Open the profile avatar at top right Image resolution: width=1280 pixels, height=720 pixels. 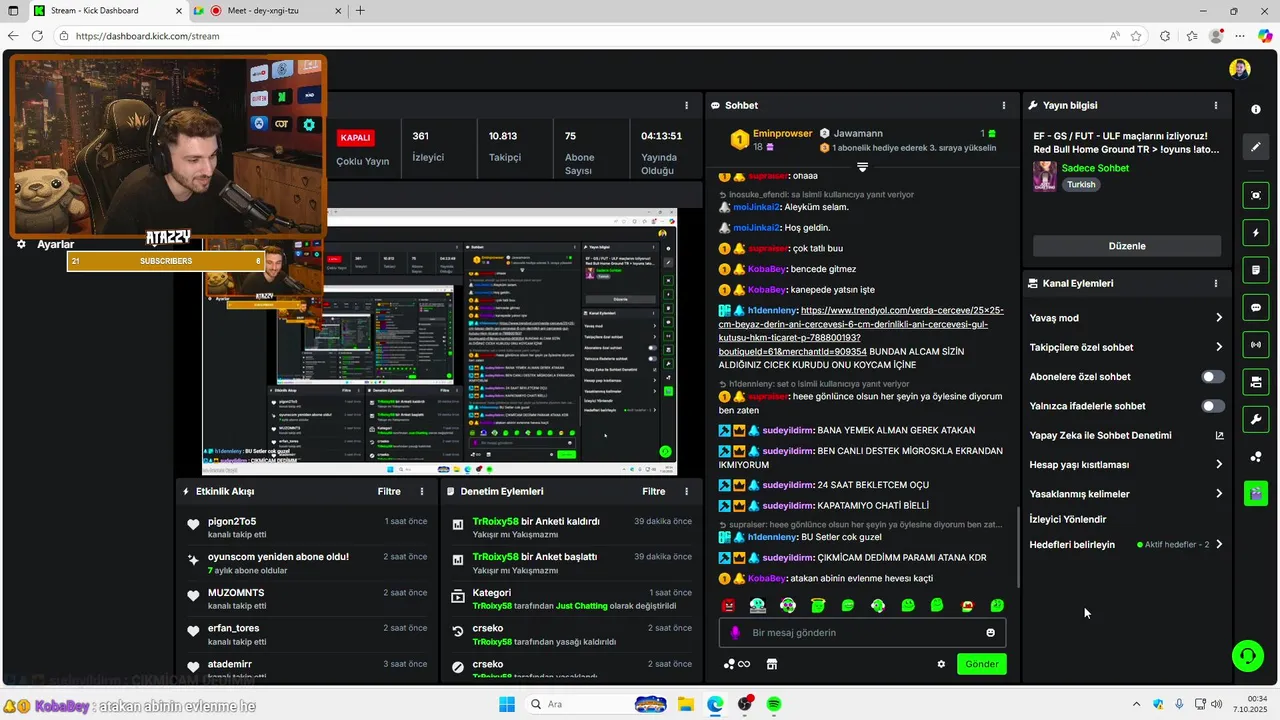(1240, 69)
